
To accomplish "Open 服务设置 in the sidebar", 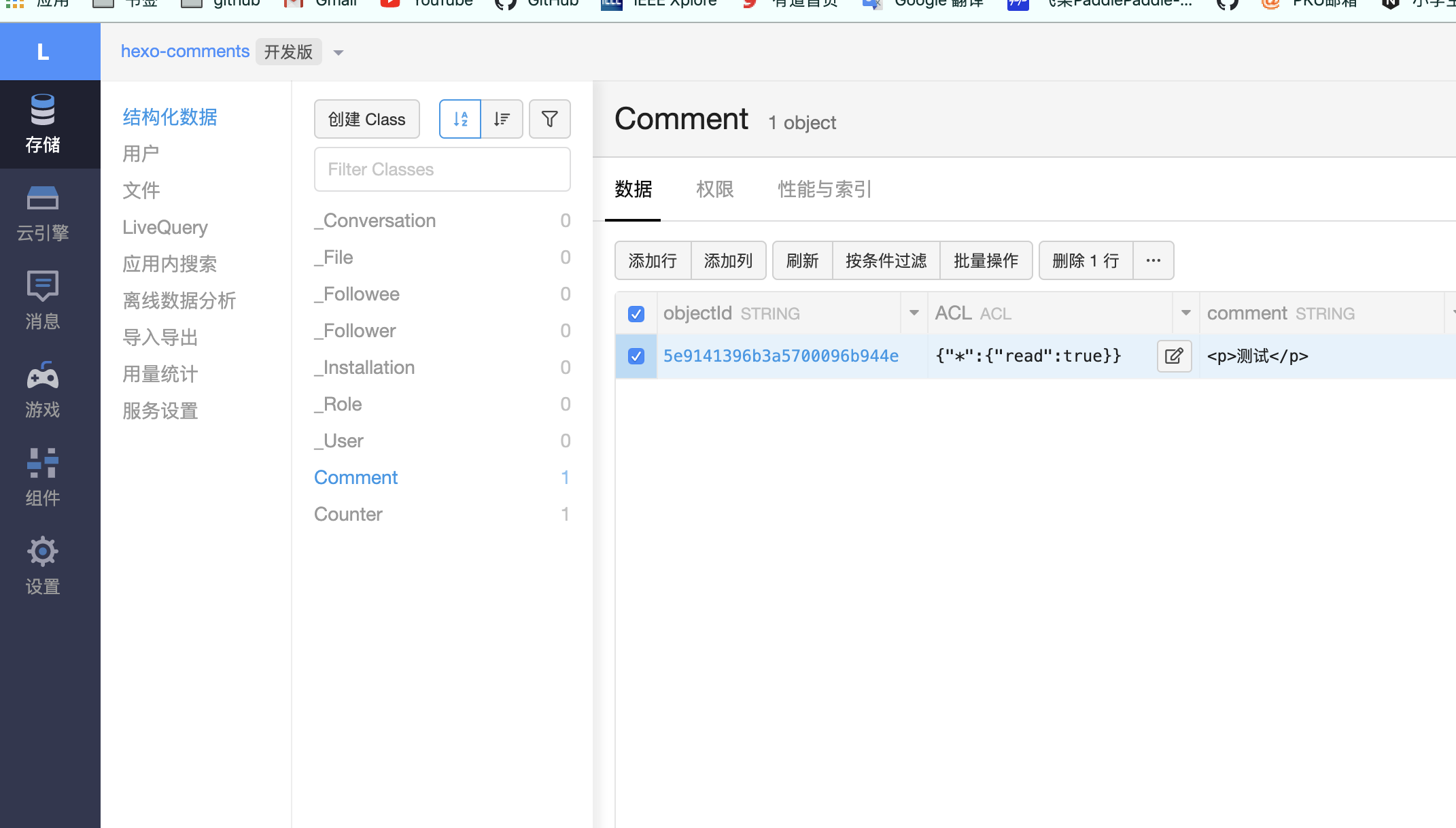I will [x=160, y=411].
